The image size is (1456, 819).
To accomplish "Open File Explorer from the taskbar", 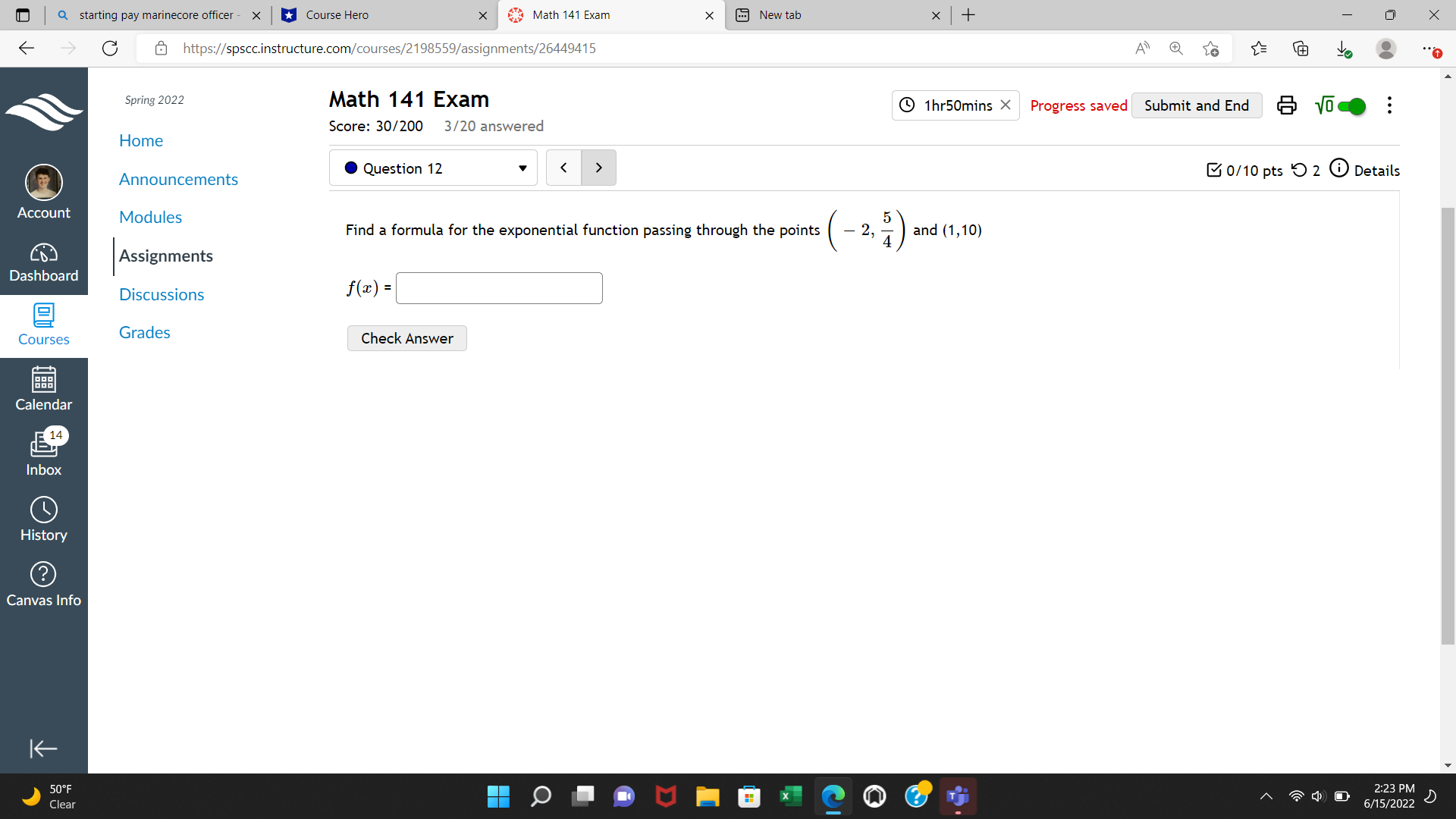I will (707, 796).
